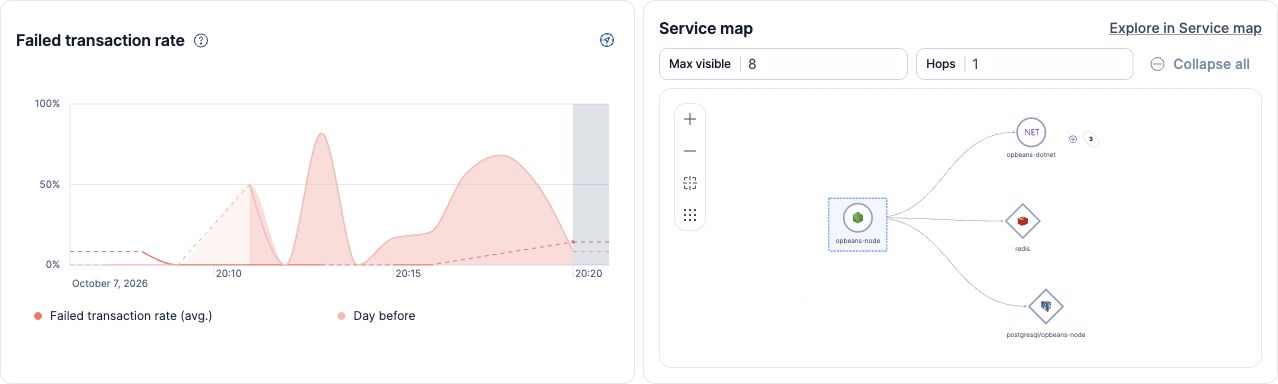Toggle Day before legend series
1278x384 pixels.
375,316
